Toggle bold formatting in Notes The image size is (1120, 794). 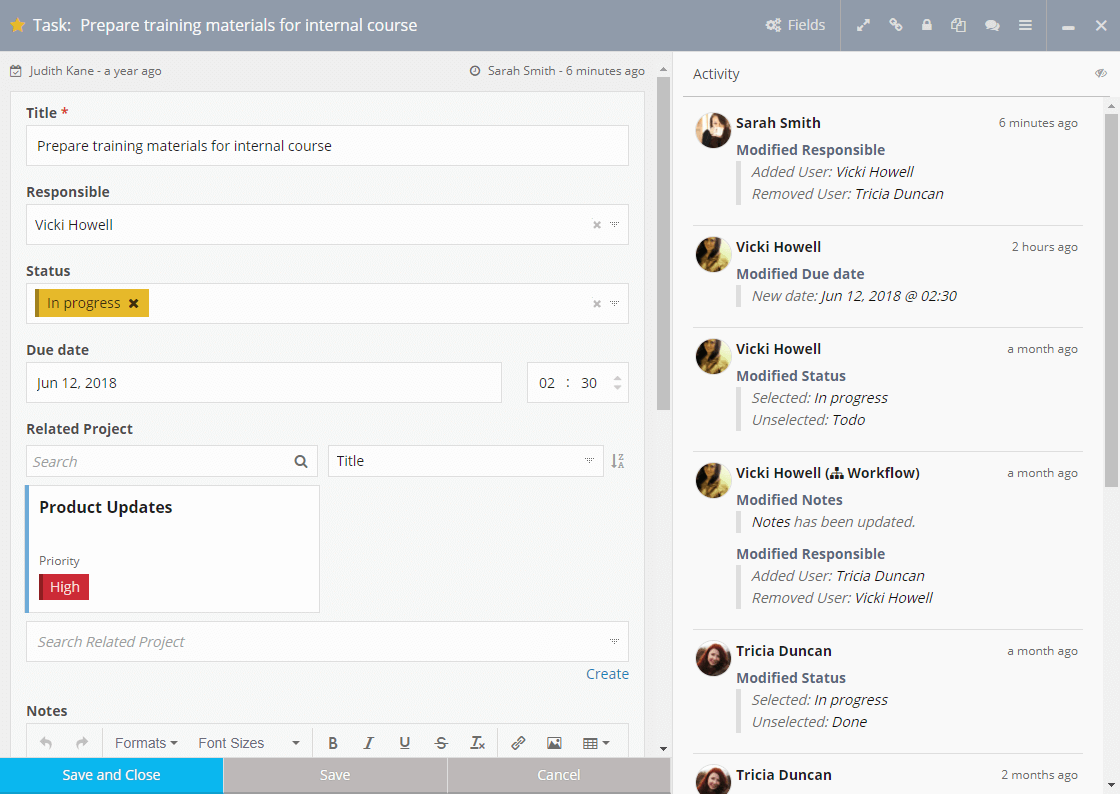tap(333, 743)
